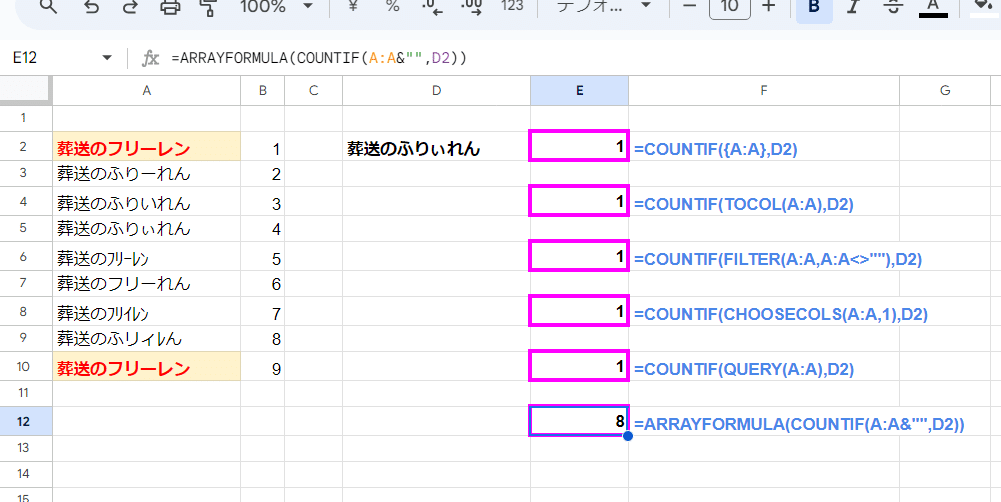The height and width of the screenshot is (502, 1001).
Task: Open the fill color picker
Action: click(983, 8)
